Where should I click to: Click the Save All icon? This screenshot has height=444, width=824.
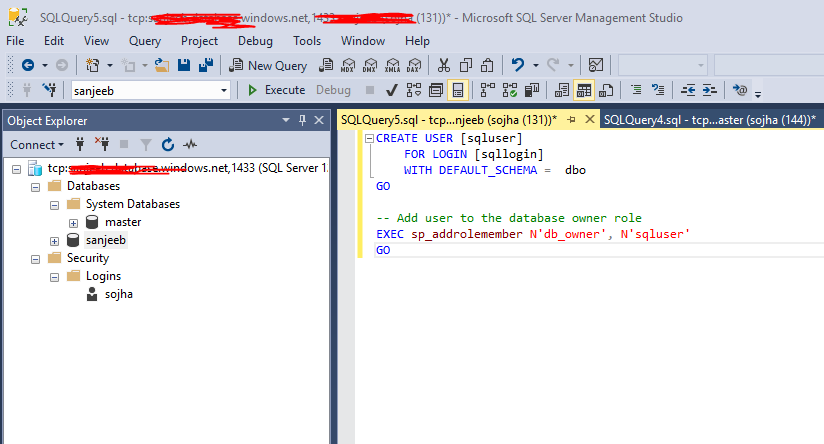[x=206, y=65]
